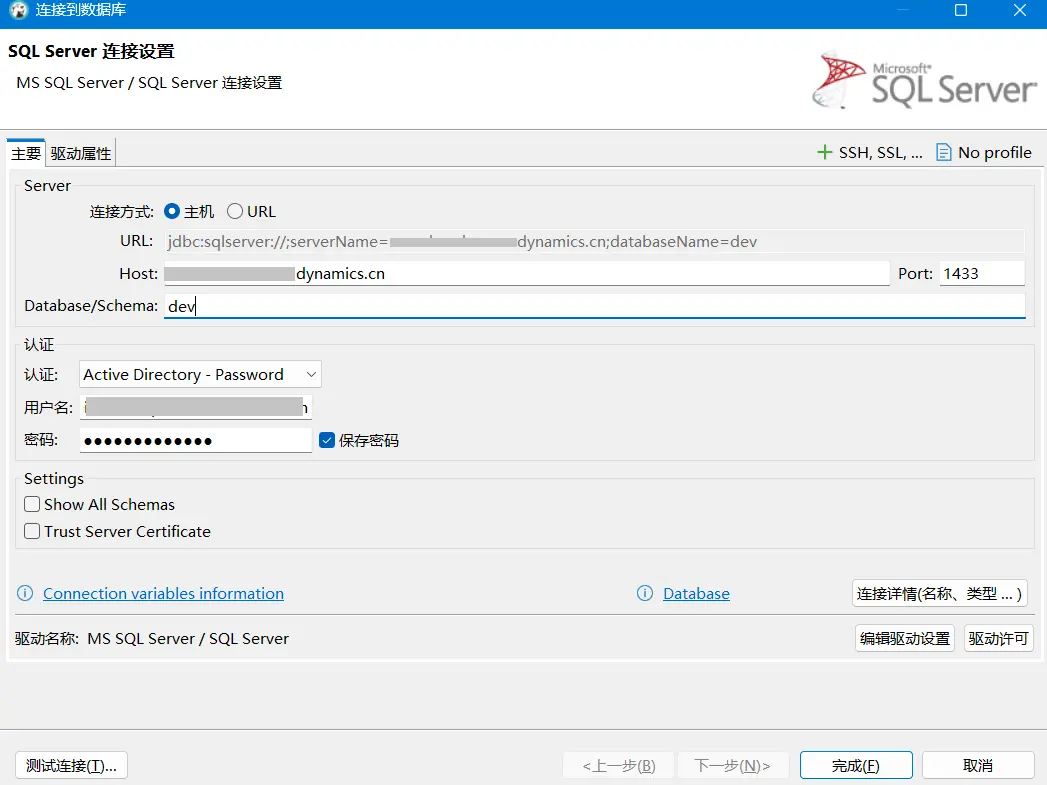
Task: Click the profile document icon beside No profile
Action: coord(944,153)
